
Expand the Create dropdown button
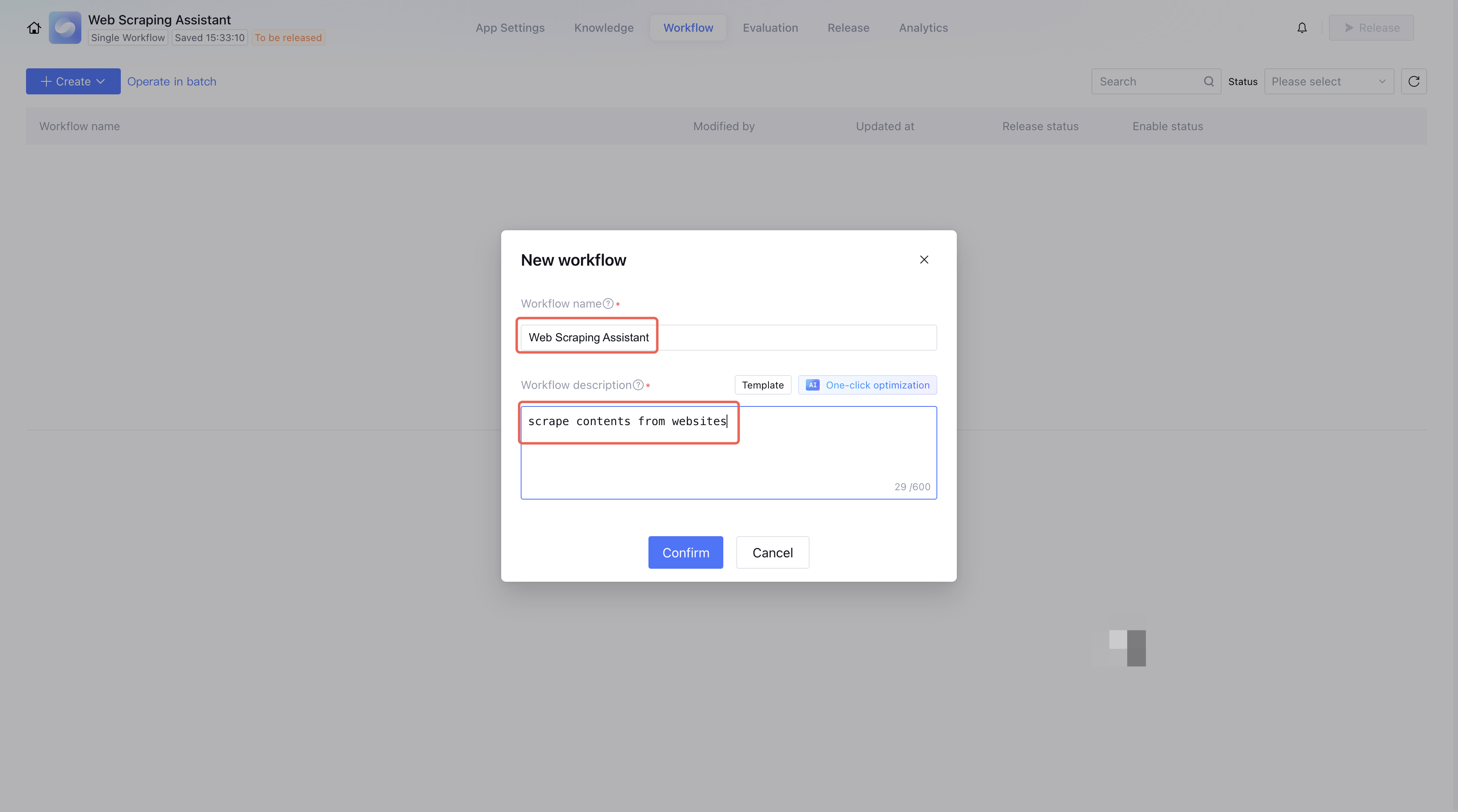73,81
